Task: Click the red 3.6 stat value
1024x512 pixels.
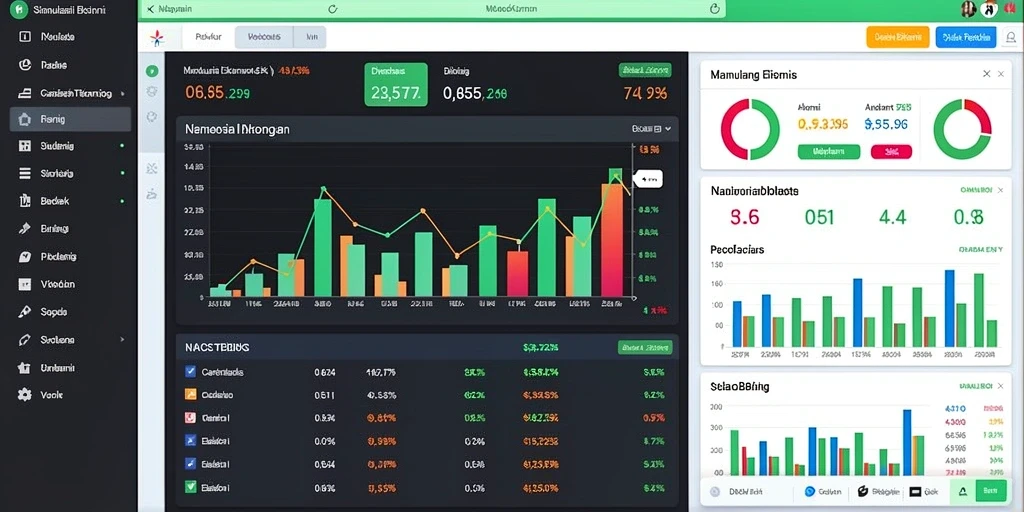Action: pyautogui.click(x=744, y=217)
